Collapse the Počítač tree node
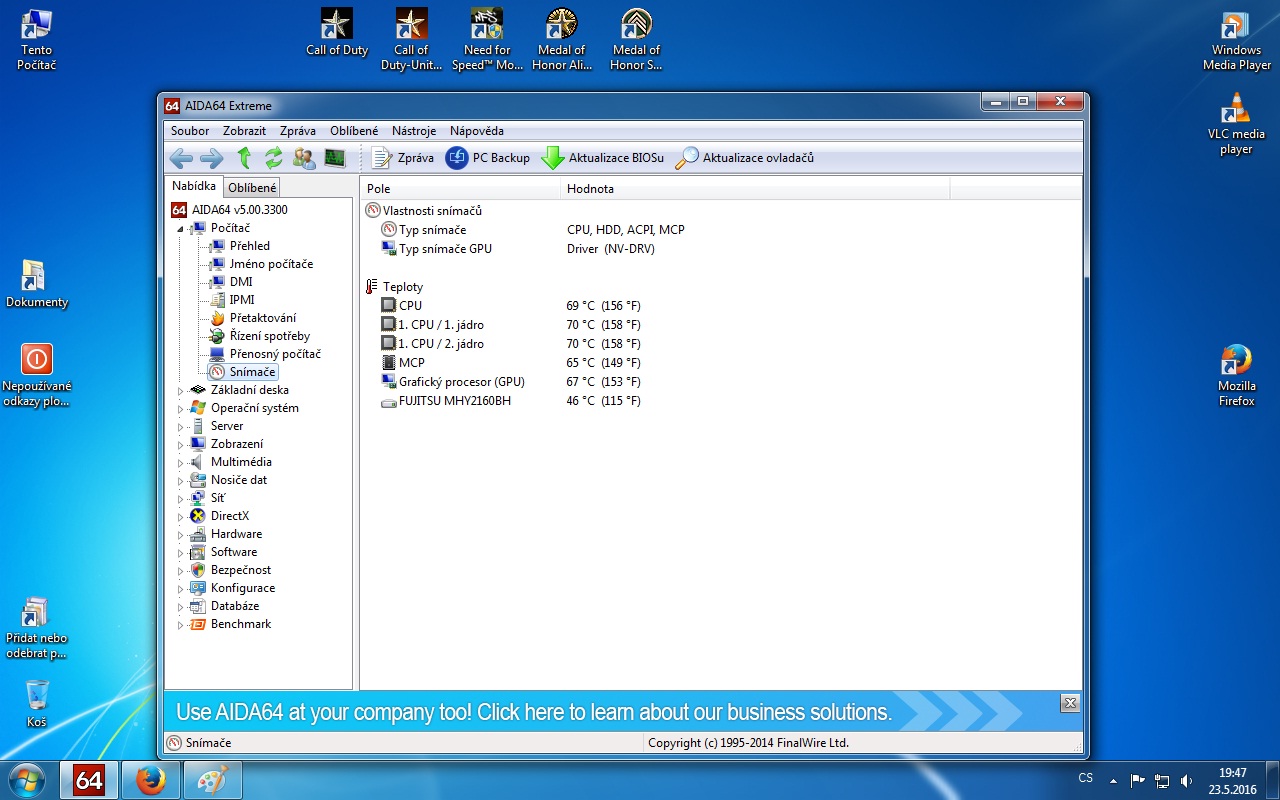The image size is (1280, 800). [181, 229]
